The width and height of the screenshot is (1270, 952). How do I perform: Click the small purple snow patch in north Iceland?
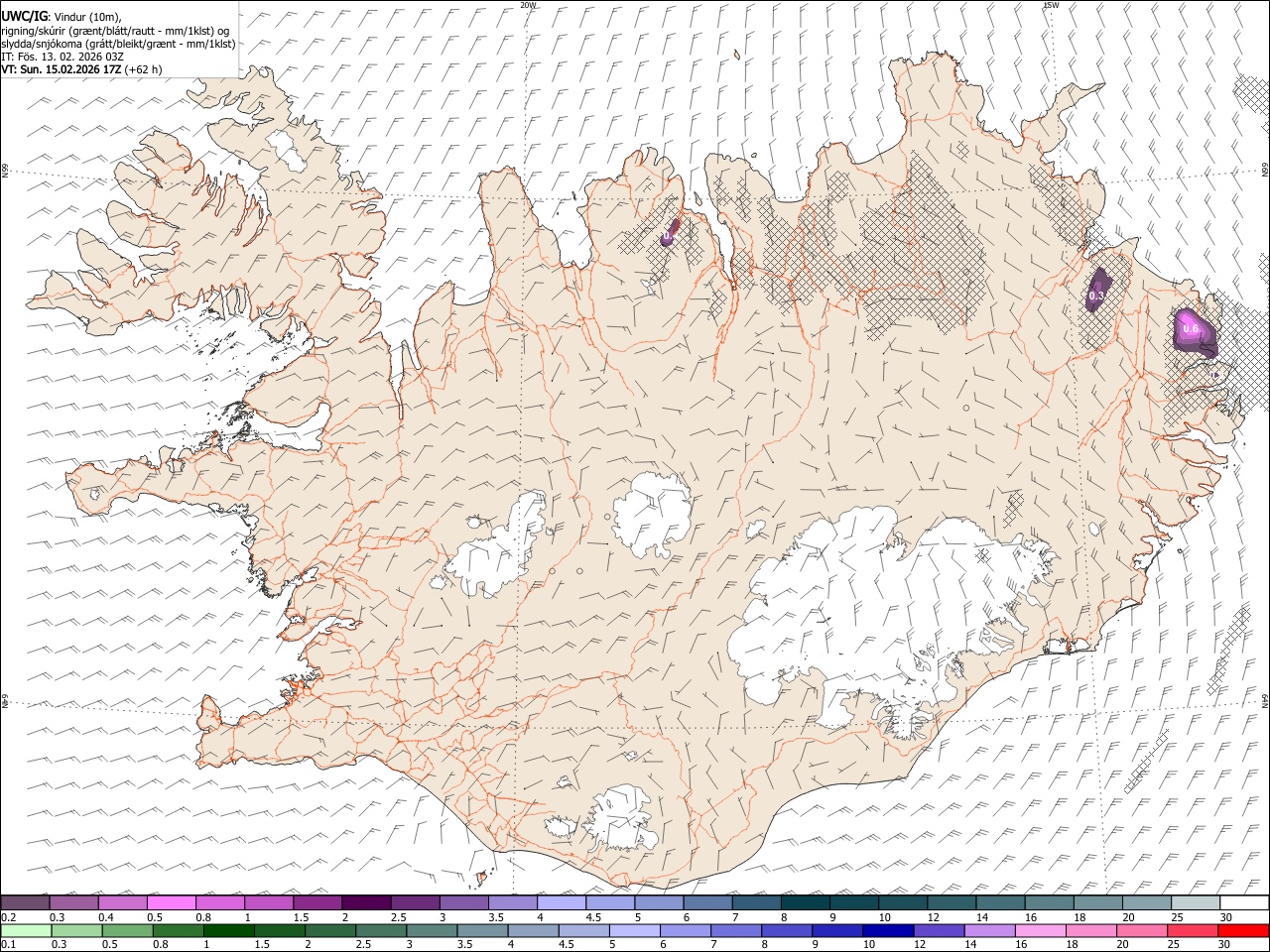pos(671,233)
